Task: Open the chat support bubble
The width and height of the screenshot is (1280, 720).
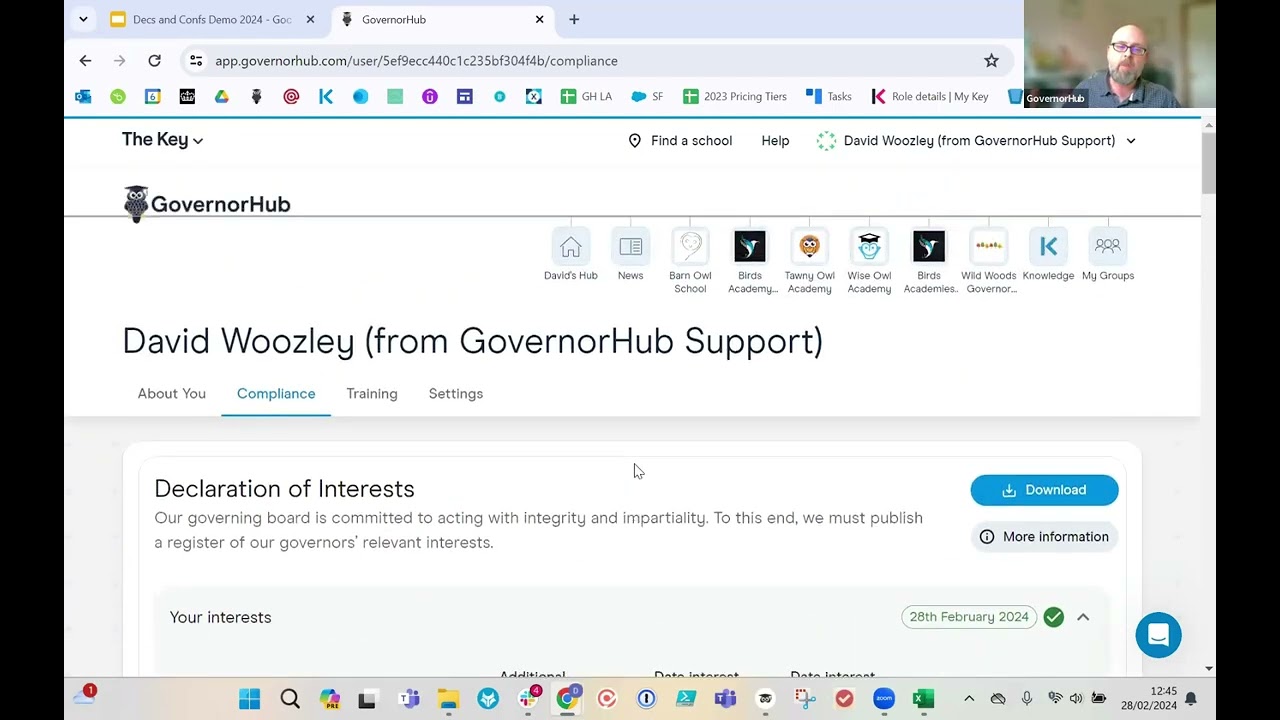Action: (x=1158, y=635)
